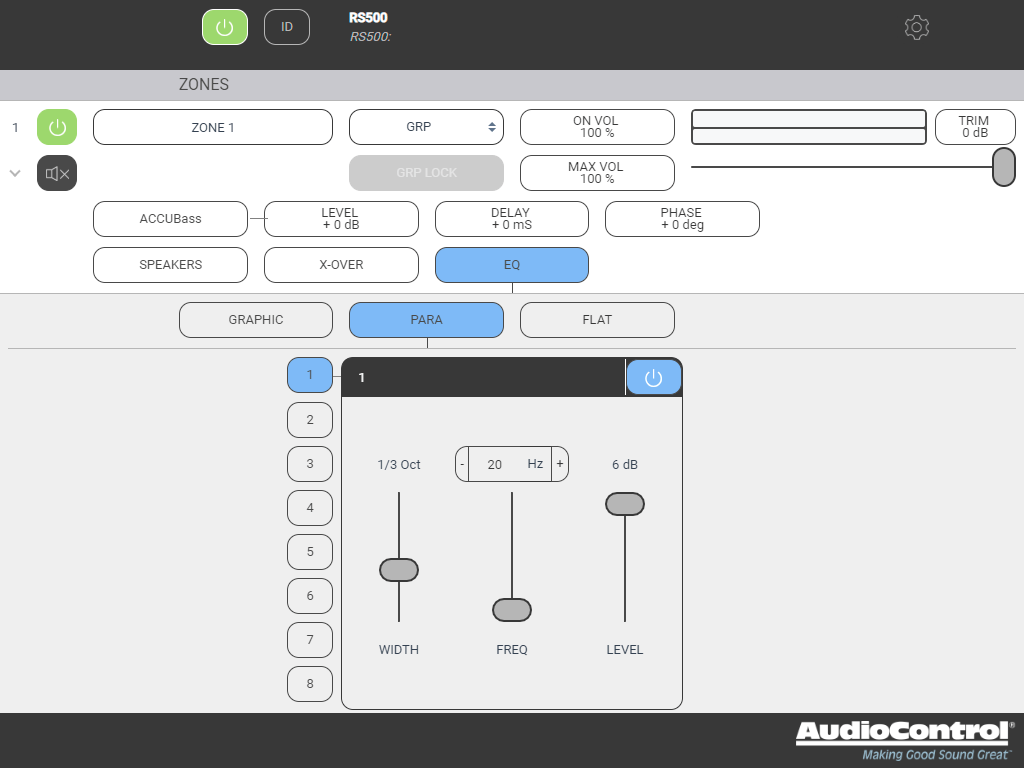Open the X-OVER crossover settings
This screenshot has width=1024, height=768.
[341, 265]
